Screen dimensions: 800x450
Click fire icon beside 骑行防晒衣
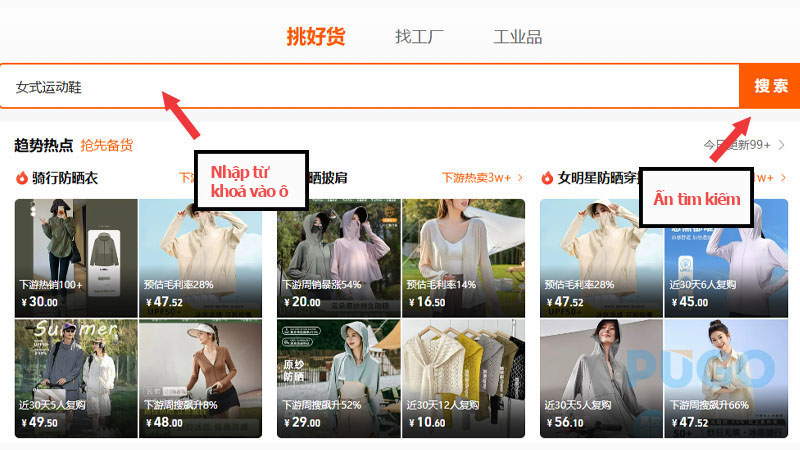(x=22, y=178)
